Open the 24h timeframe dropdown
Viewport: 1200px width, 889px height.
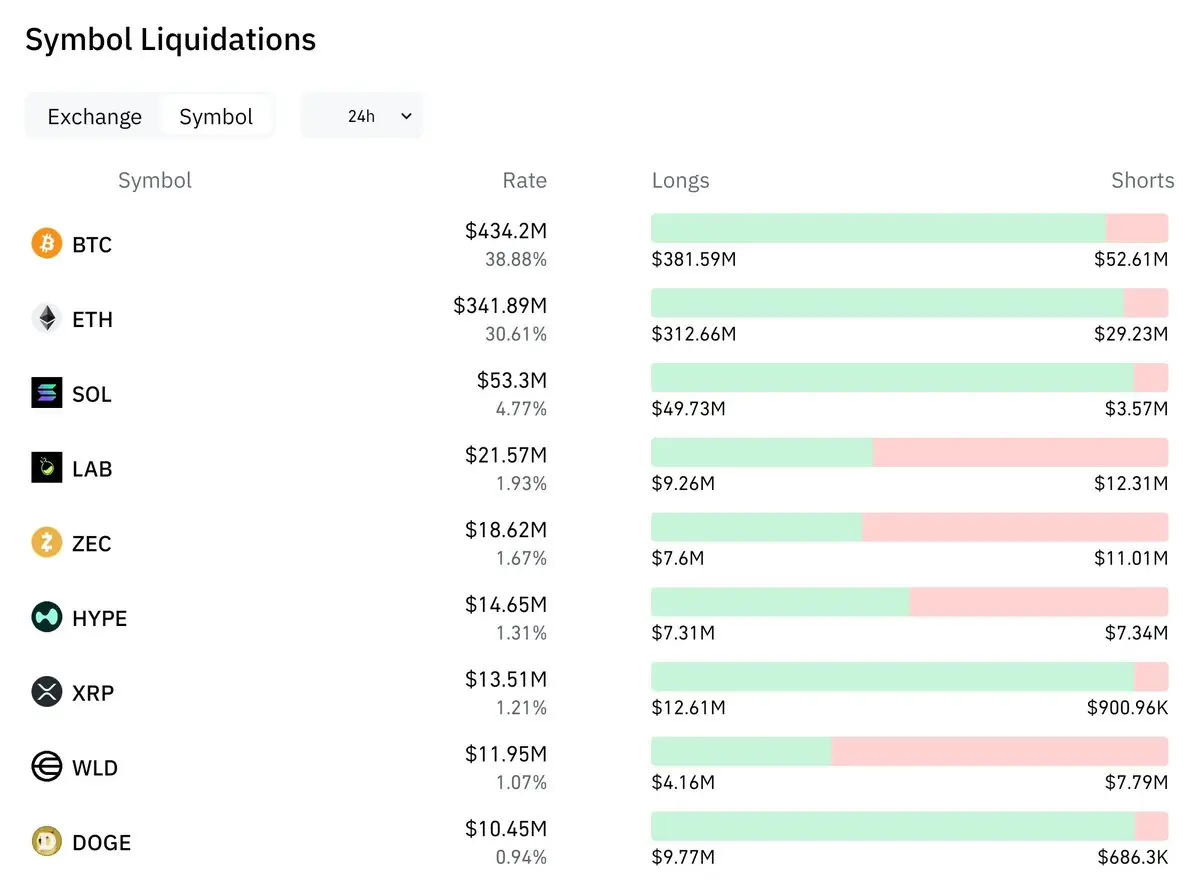coord(361,116)
